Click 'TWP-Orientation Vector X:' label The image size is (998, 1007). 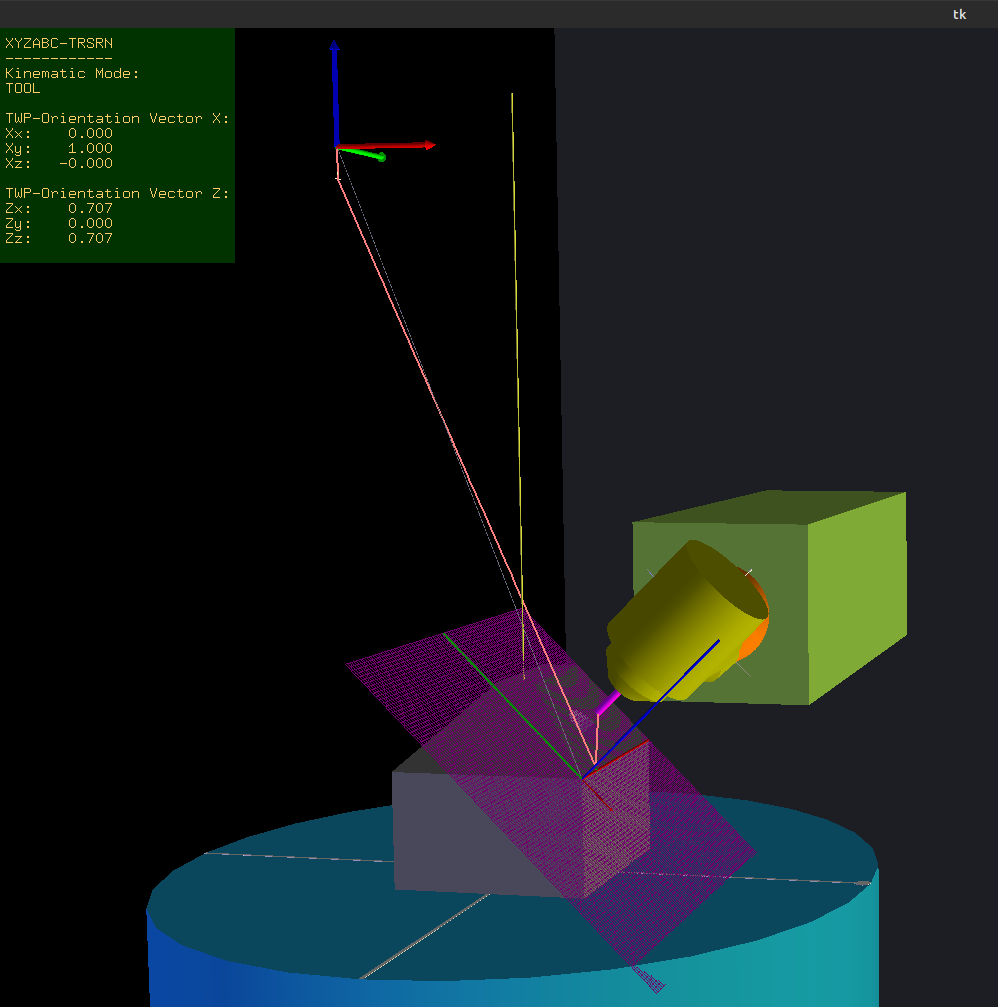point(117,118)
